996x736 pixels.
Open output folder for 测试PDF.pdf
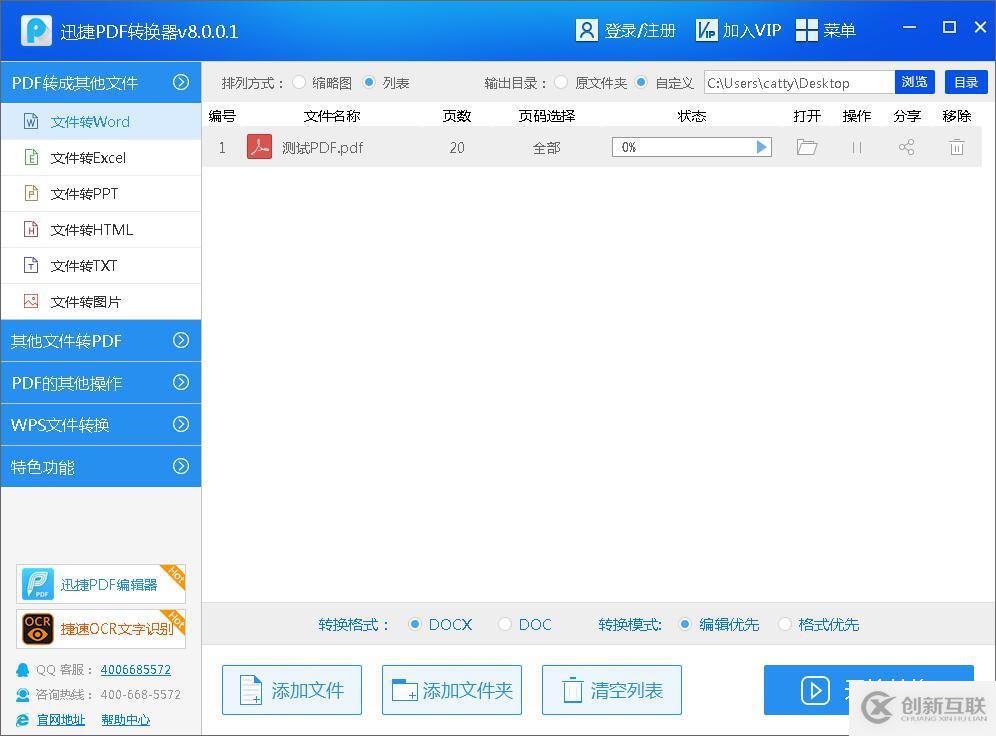(x=807, y=147)
